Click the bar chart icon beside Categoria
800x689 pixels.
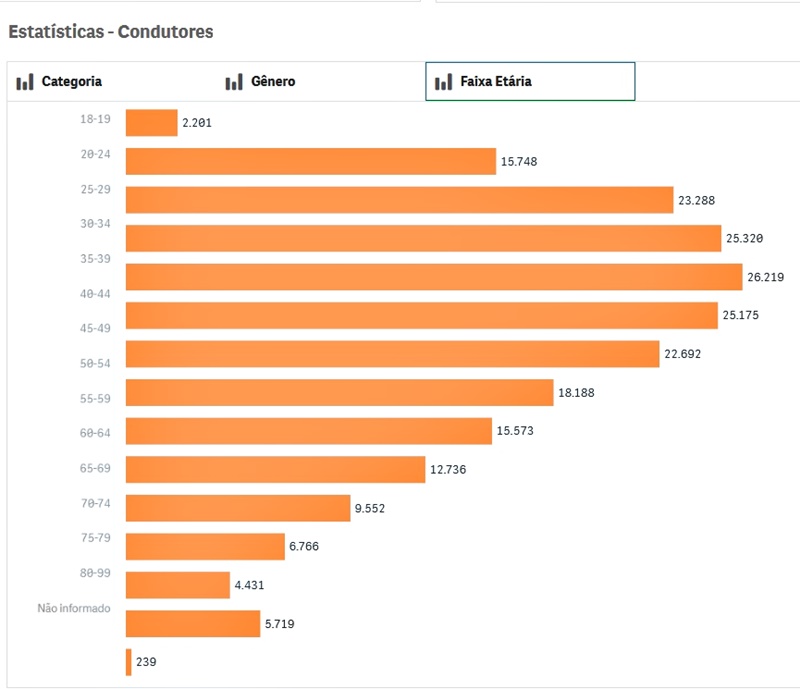[x=25, y=82]
